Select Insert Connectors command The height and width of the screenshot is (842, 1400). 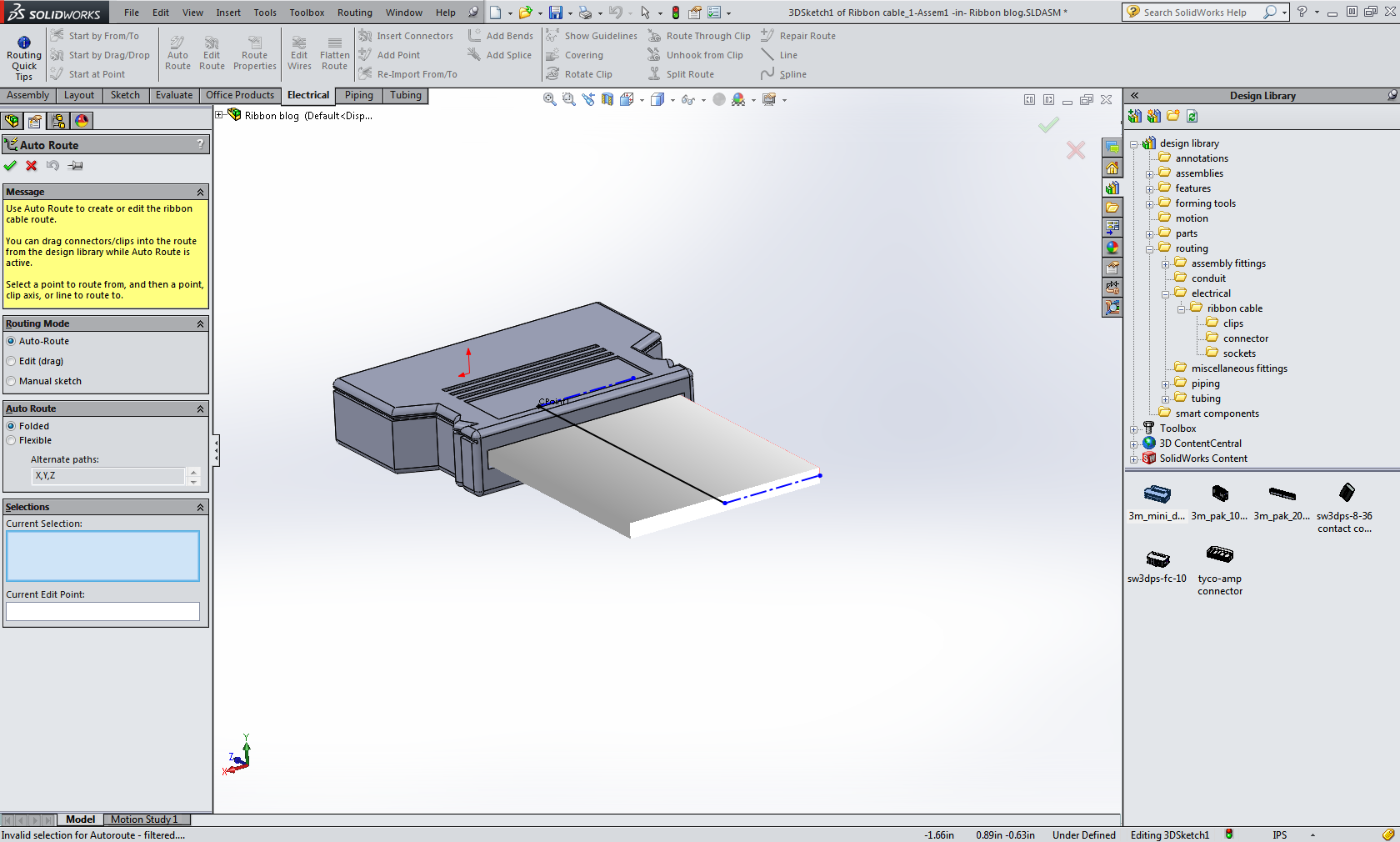pyautogui.click(x=406, y=36)
